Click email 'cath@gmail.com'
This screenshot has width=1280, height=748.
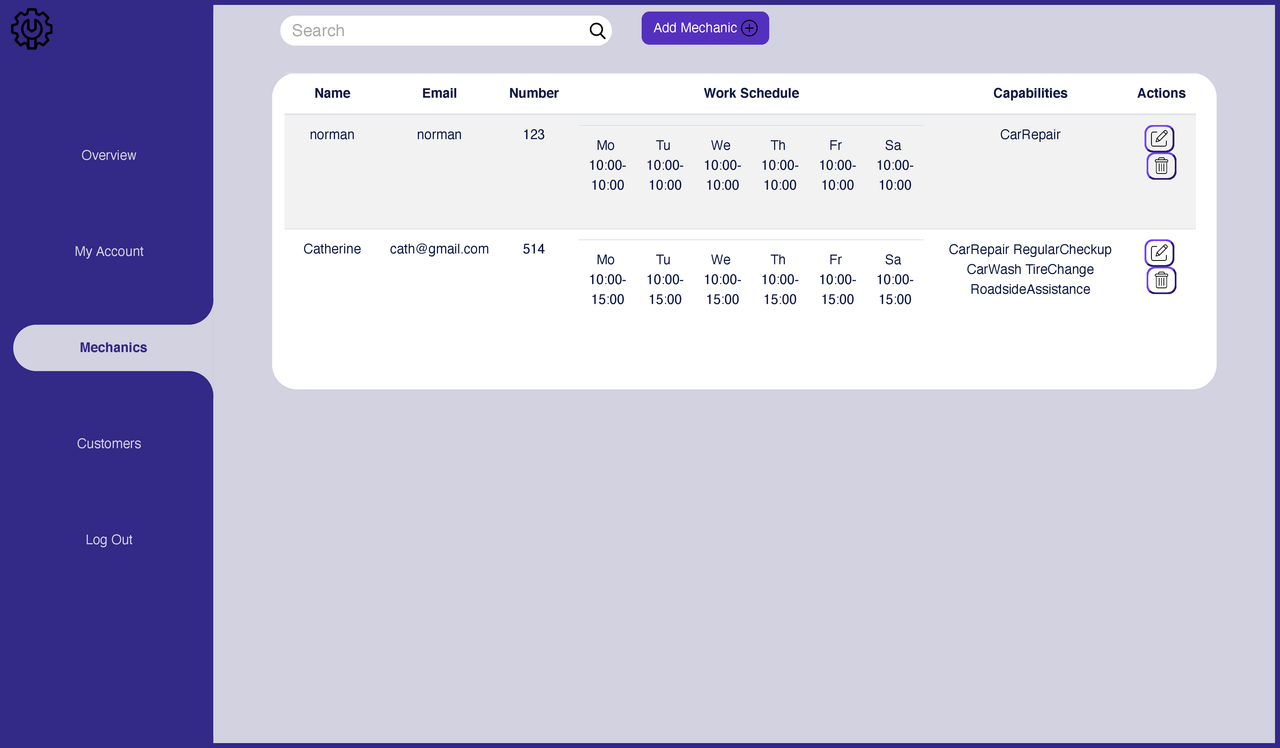[439, 249]
